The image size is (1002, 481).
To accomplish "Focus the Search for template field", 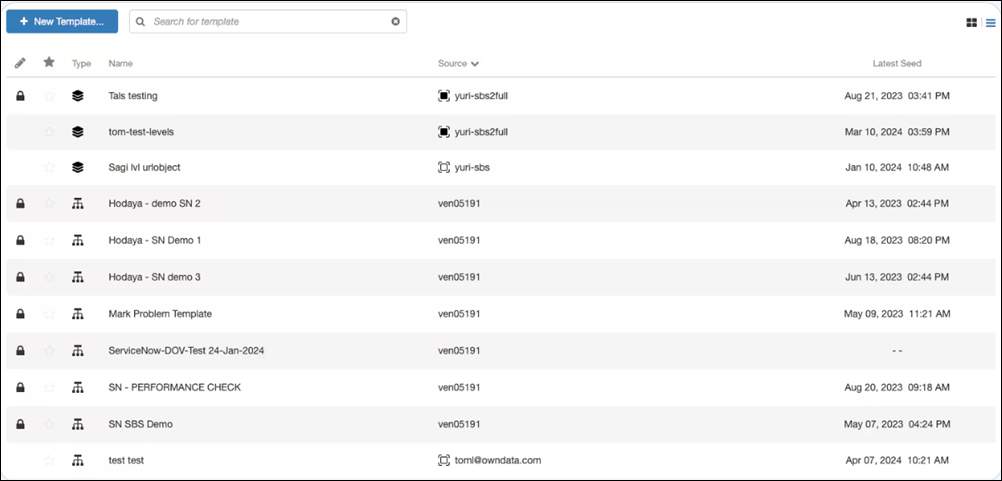I will (268, 21).
